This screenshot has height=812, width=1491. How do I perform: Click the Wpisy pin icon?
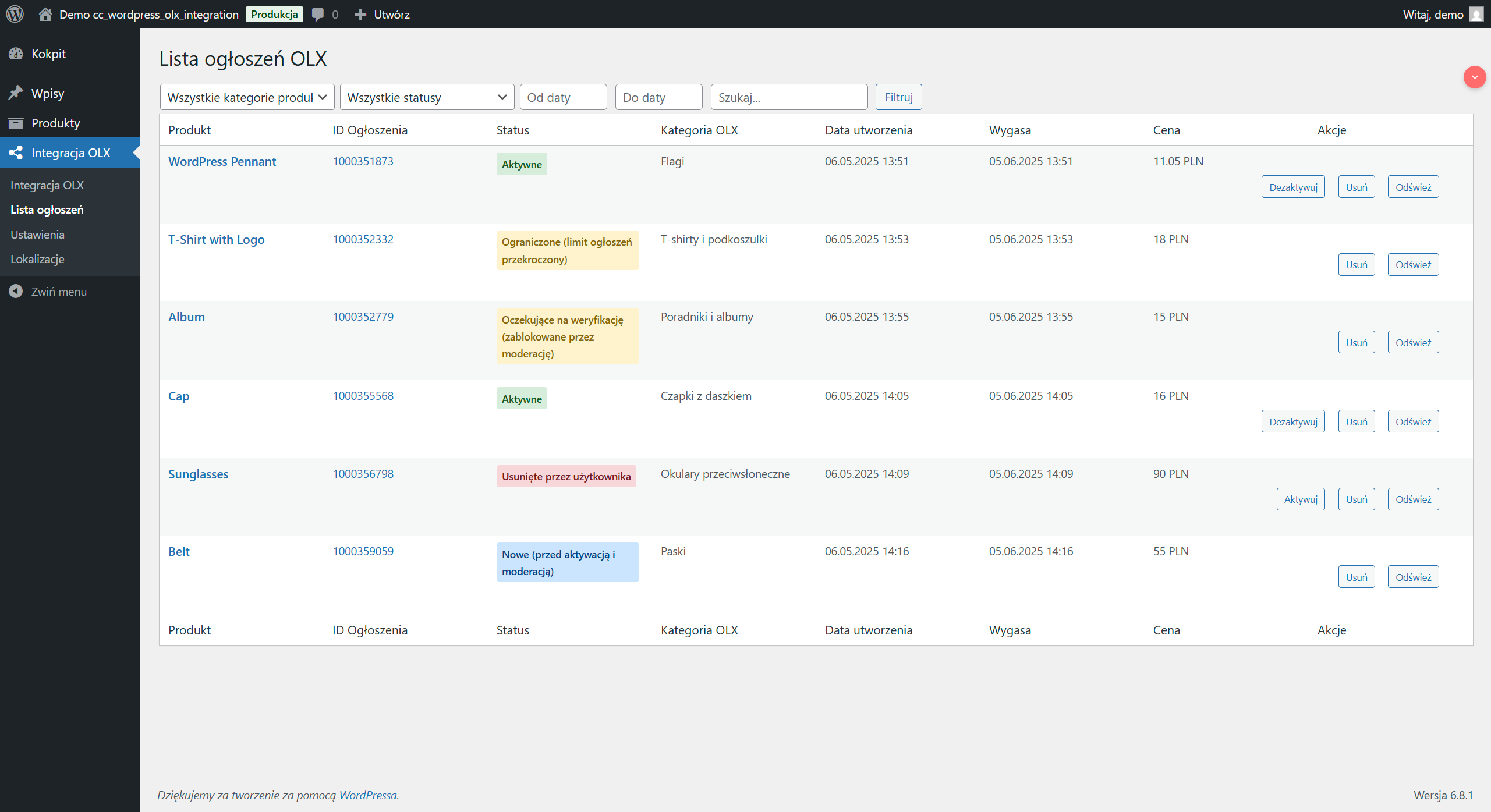[x=16, y=93]
